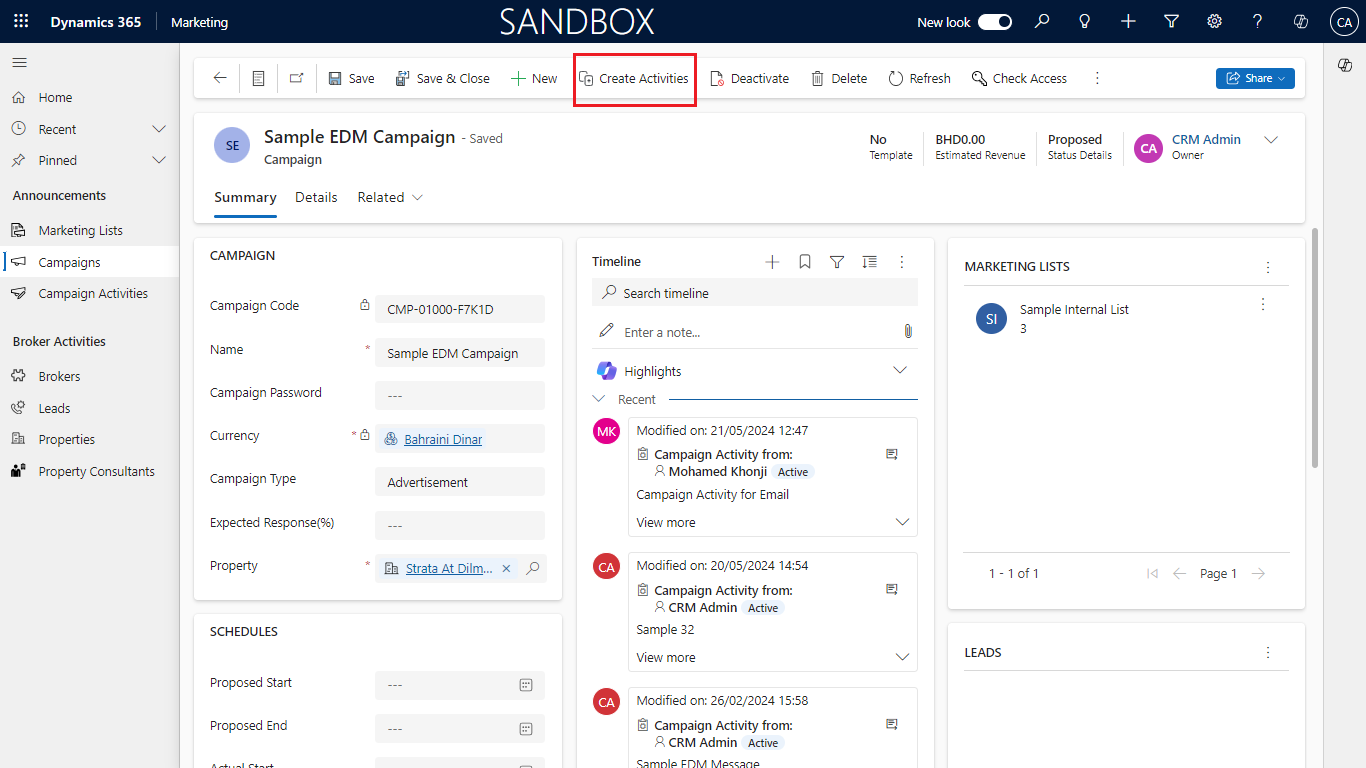Image resolution: width=1366 pixels, height=768 pixels.
Task: Click the timeline bookmark icon
Action: [x=805, y=262]
